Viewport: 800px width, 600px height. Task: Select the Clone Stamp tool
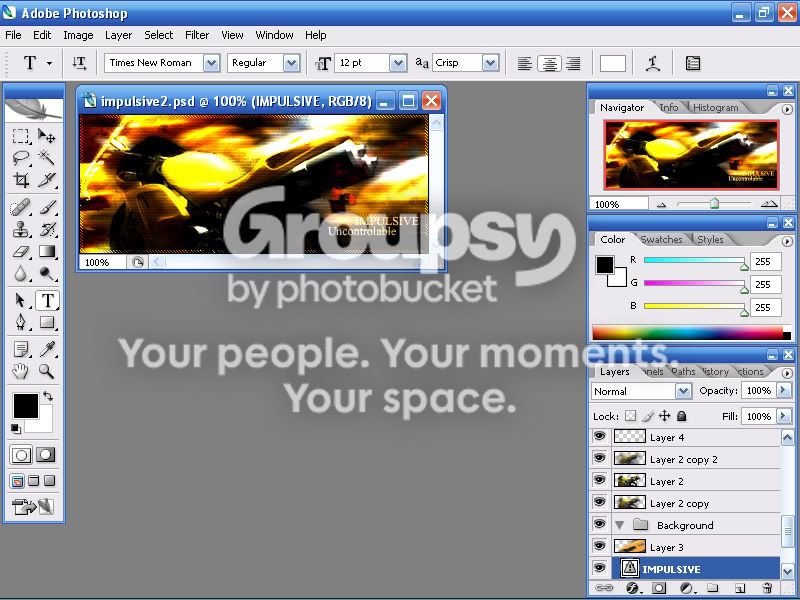20,230
